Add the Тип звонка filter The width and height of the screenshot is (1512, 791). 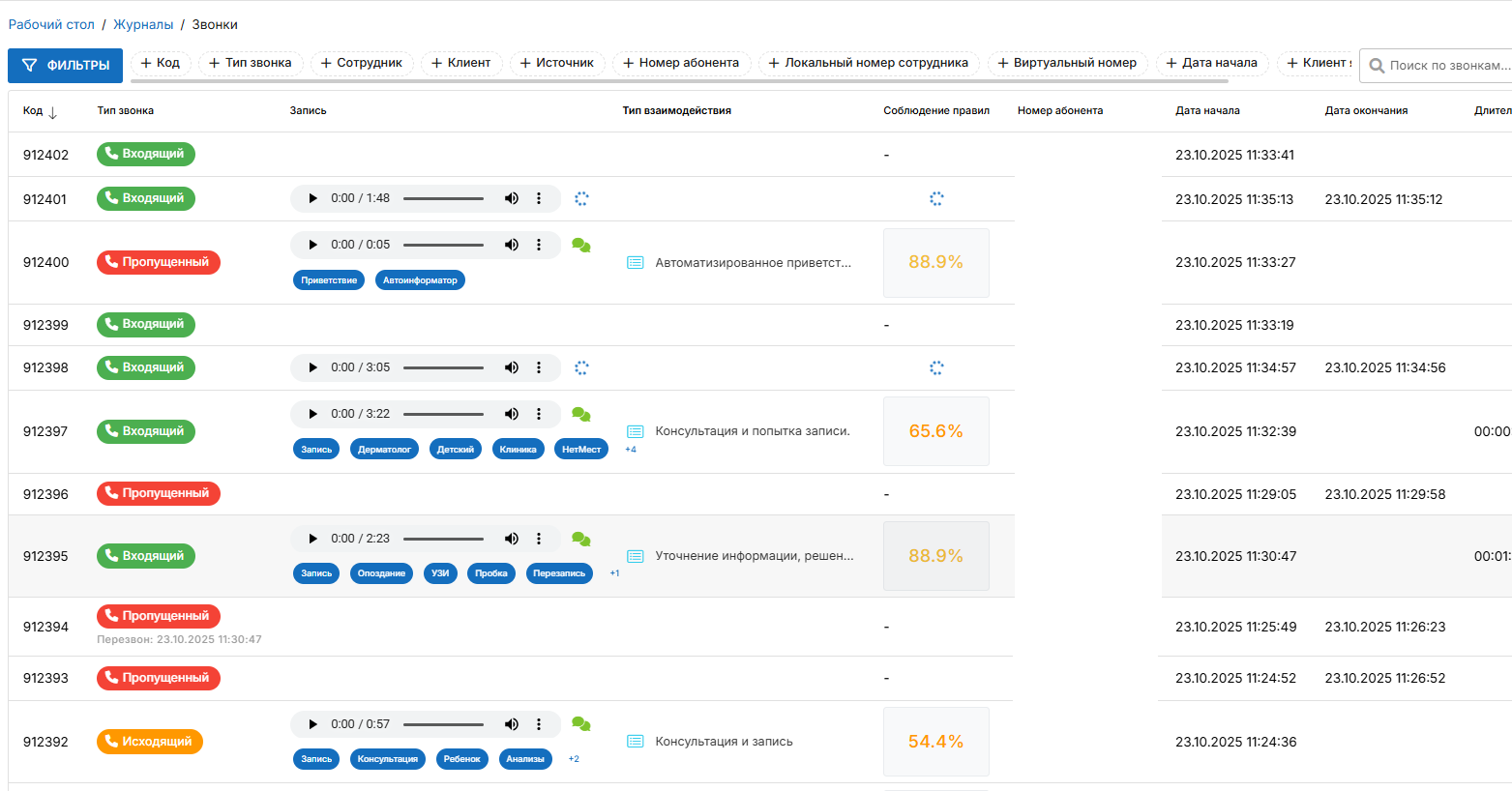click(x=251, y=63)
